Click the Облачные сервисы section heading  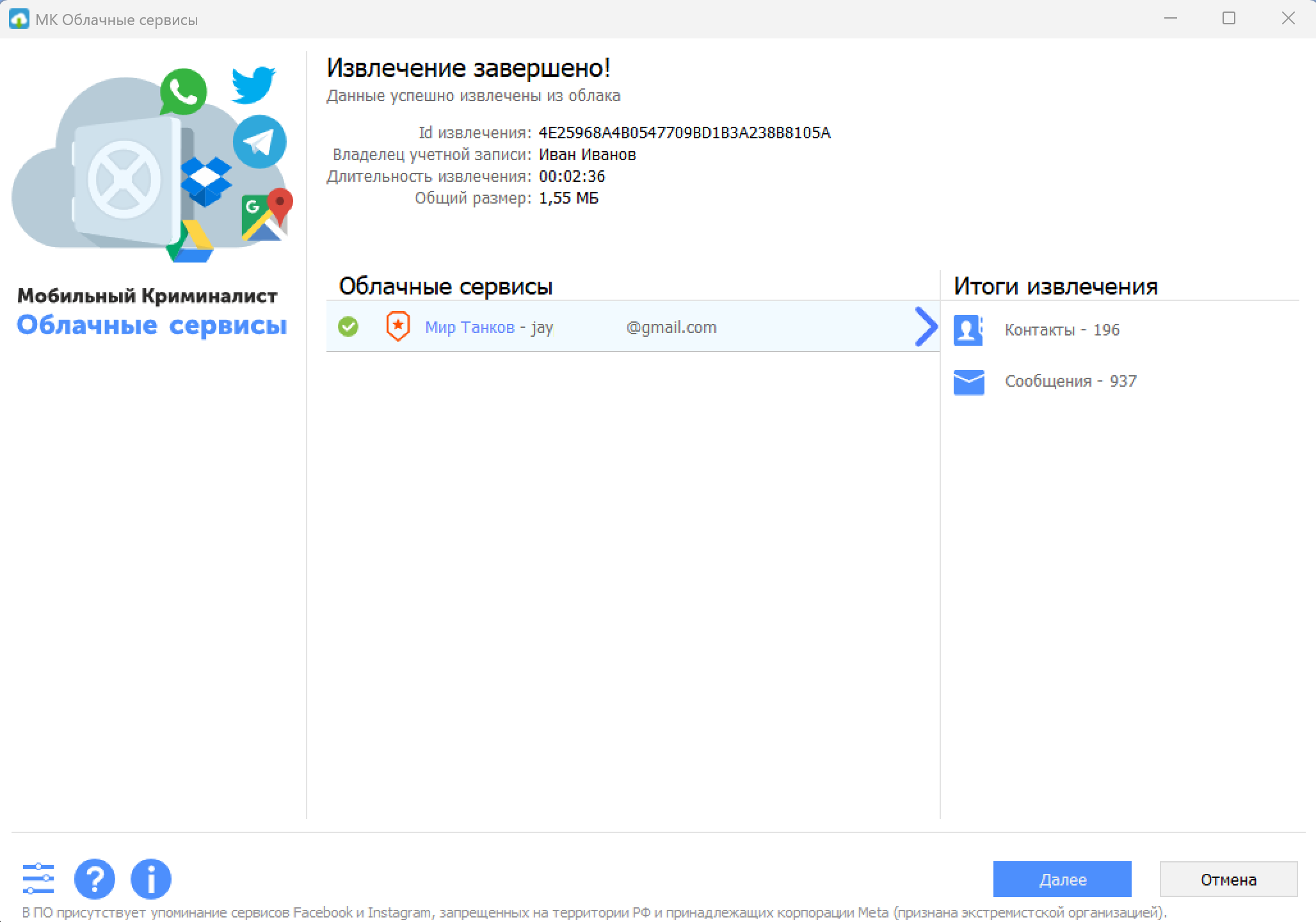point(445,286)
